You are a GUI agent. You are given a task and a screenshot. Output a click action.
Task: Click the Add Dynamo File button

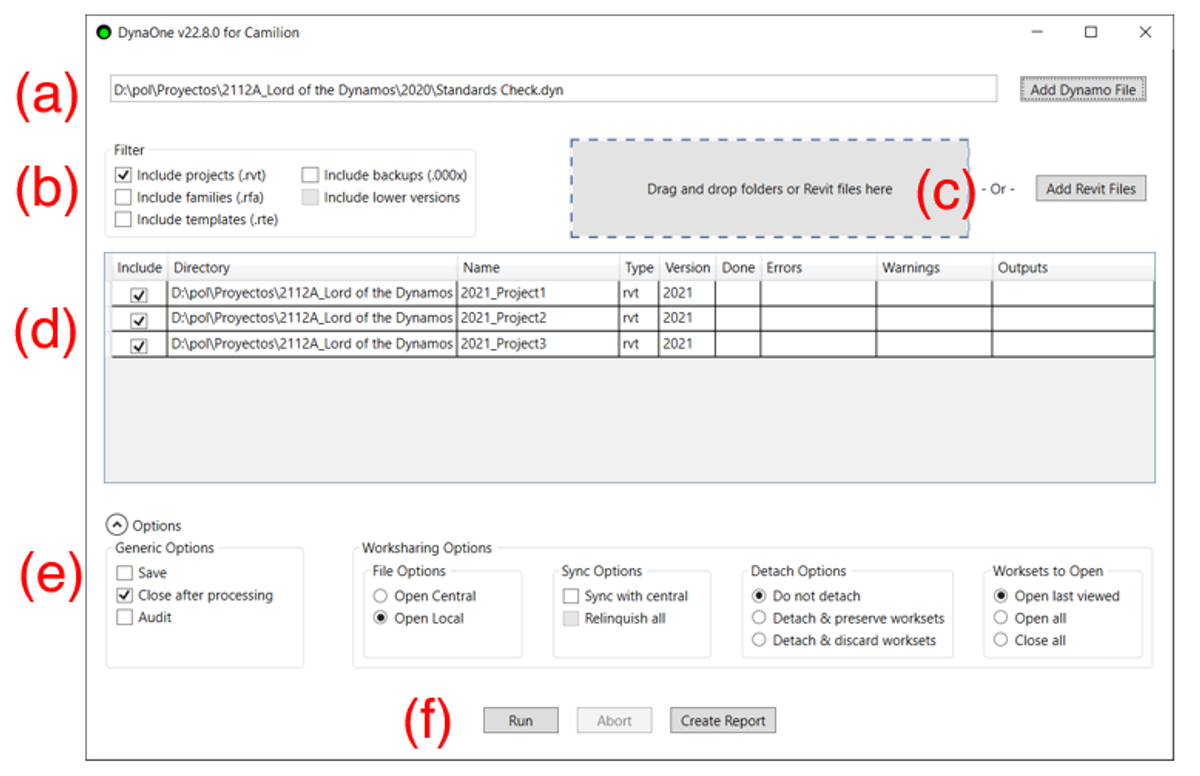[x=1083, y=90]
